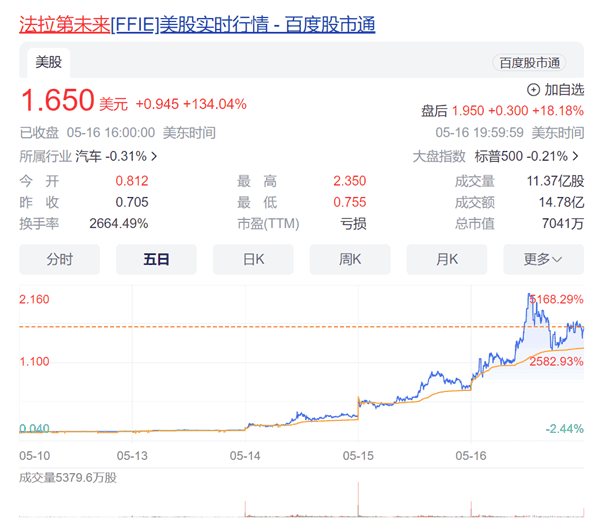
Task: Add stock via 加自选 label
Action: pyautogui.click(x=564, y=90)
